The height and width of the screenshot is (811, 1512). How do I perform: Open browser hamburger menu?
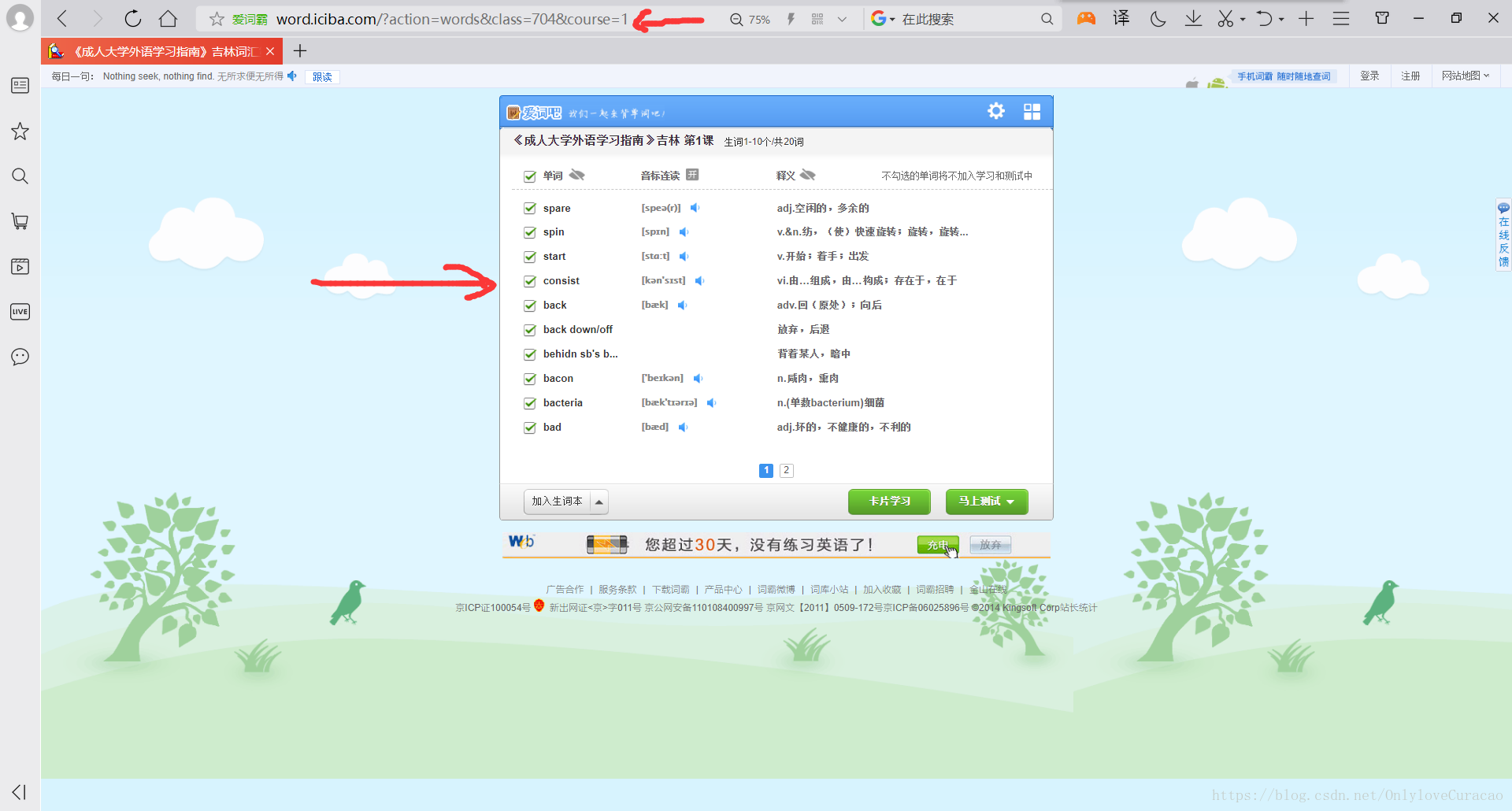coord(1341,19)
